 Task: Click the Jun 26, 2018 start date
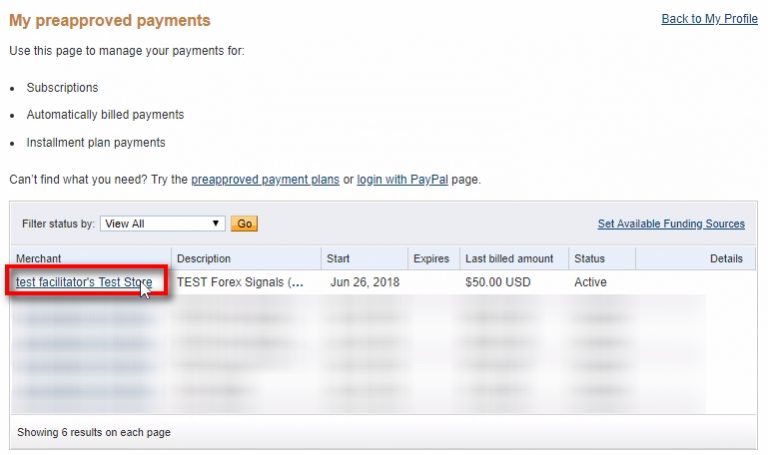(x=365, y=283)
